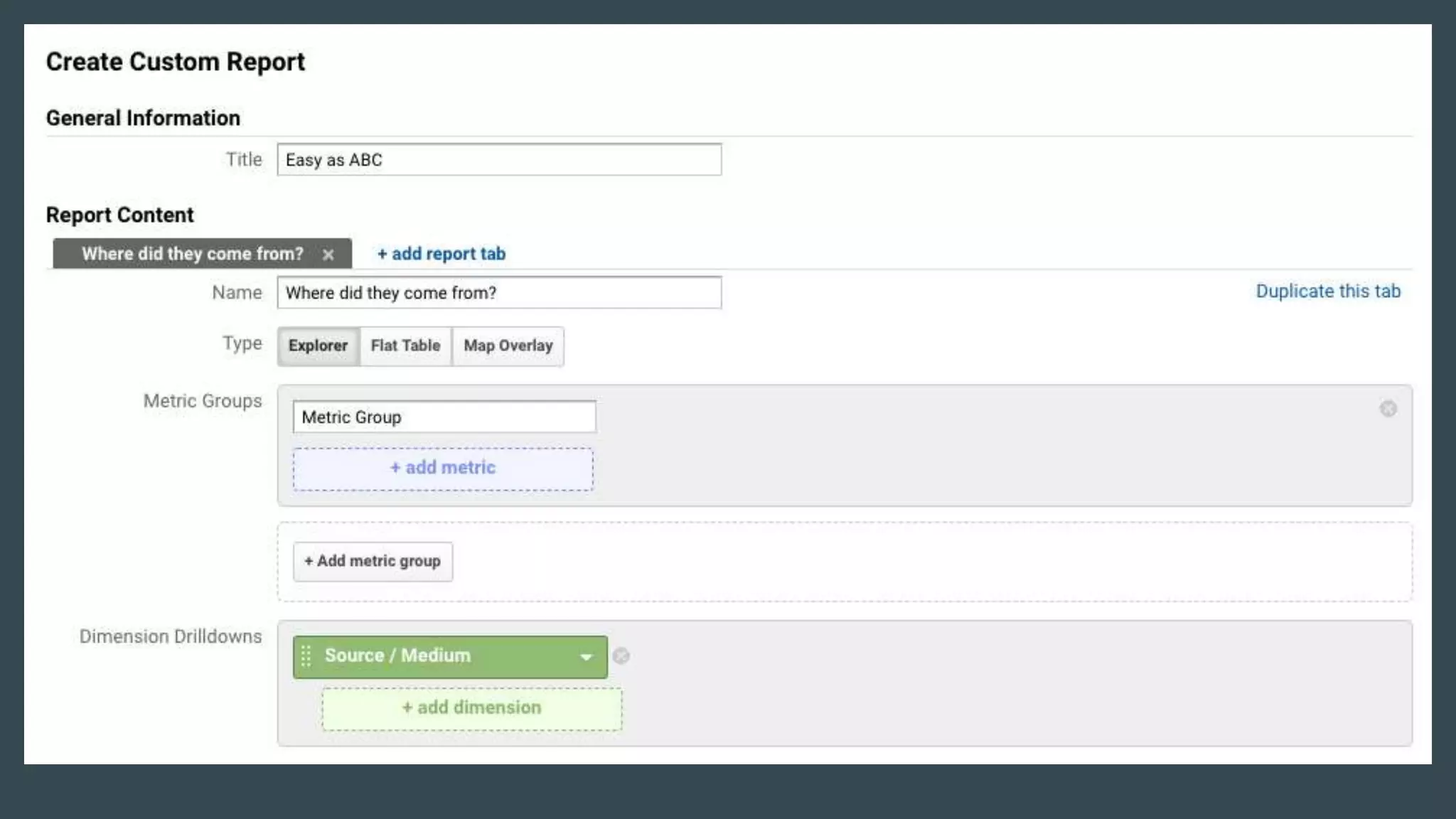Click the Metric Group name field
This screenshot has width=1456, height=819.
pyautogui.click(x=444, y=417)
